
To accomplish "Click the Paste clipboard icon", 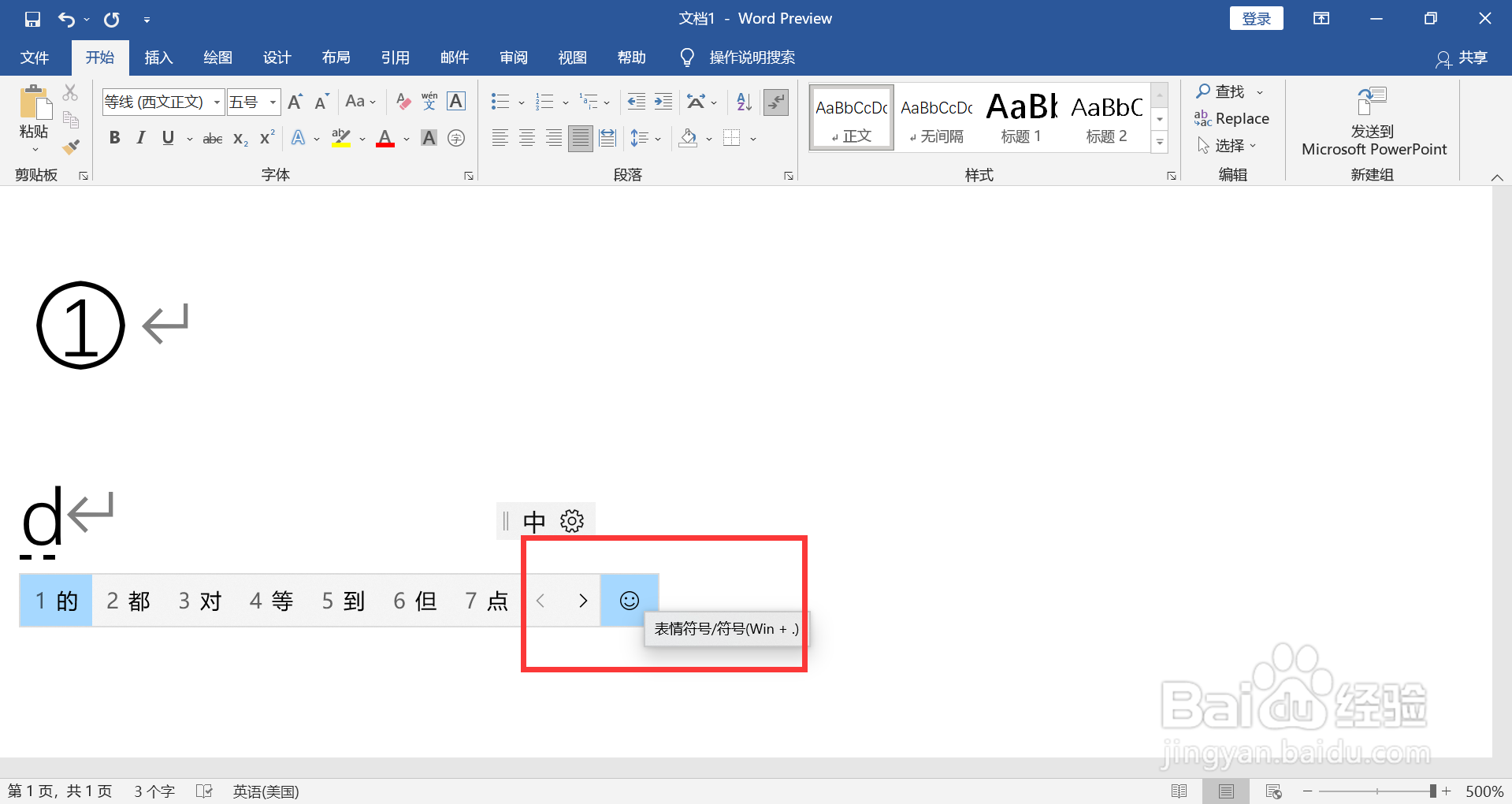I will 35,103.
